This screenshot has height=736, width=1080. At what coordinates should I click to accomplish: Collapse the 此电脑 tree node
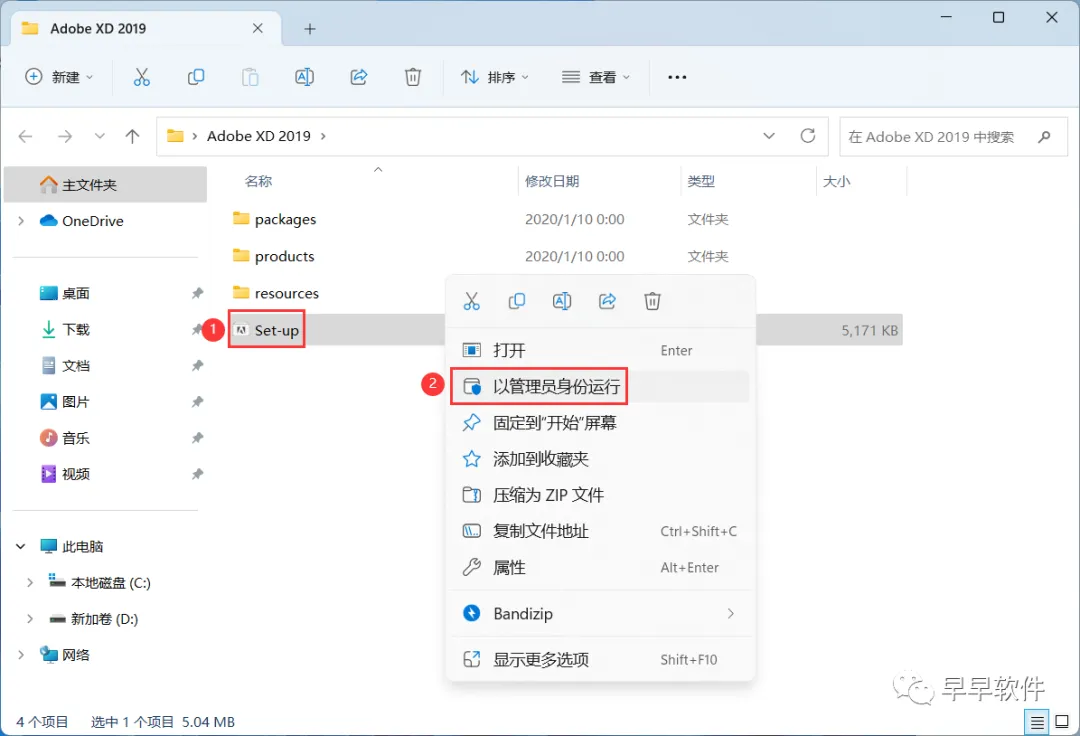[x=21, y=547]
